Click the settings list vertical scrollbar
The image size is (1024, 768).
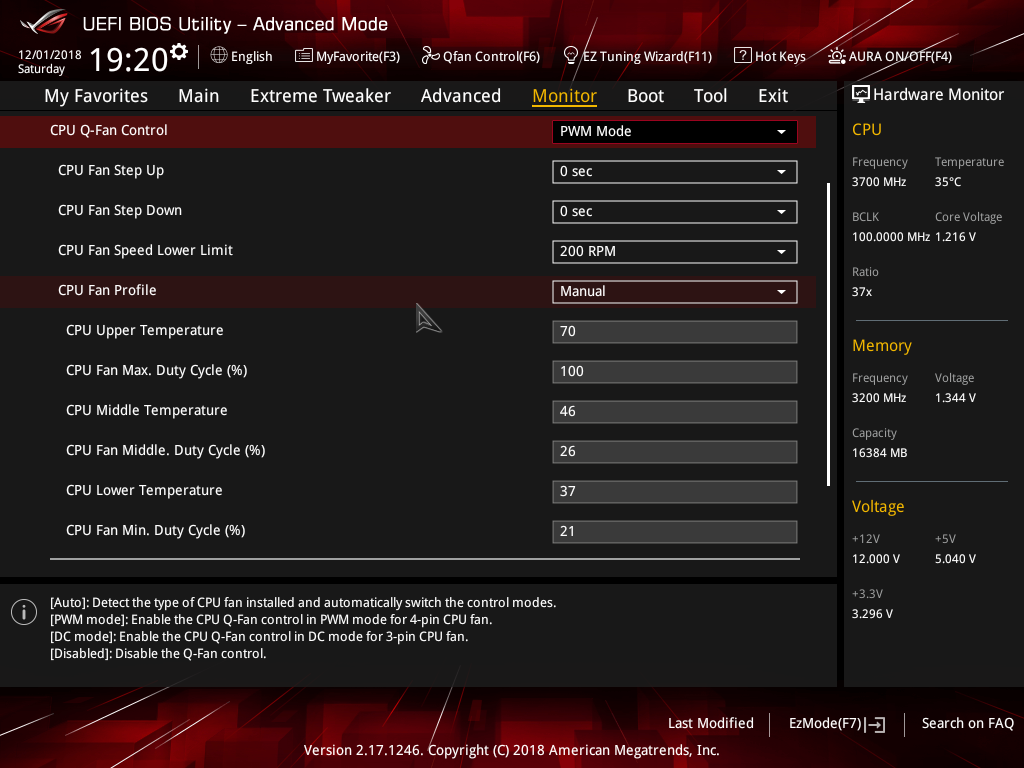[828, 334]
